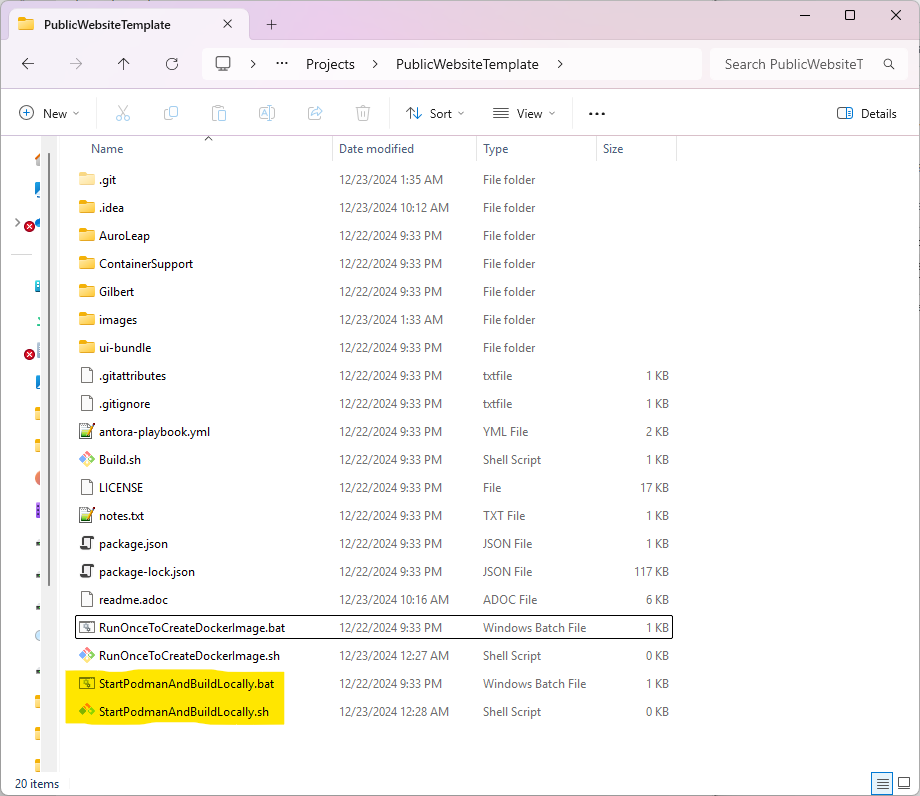
Task: Navigate back with the back arrow
Action: point(28,64)
